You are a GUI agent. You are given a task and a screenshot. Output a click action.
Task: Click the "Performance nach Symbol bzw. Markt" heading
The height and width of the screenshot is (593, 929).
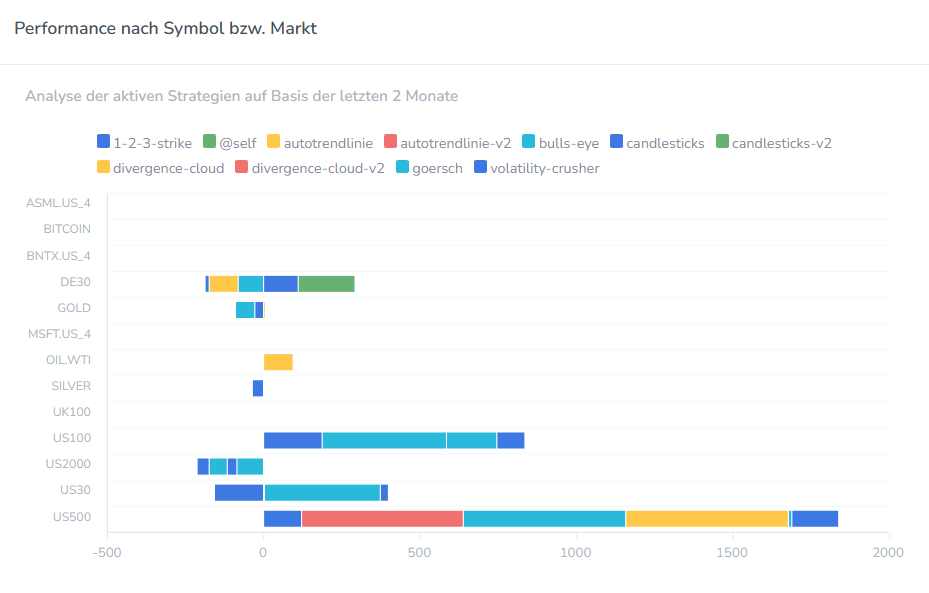165,28
